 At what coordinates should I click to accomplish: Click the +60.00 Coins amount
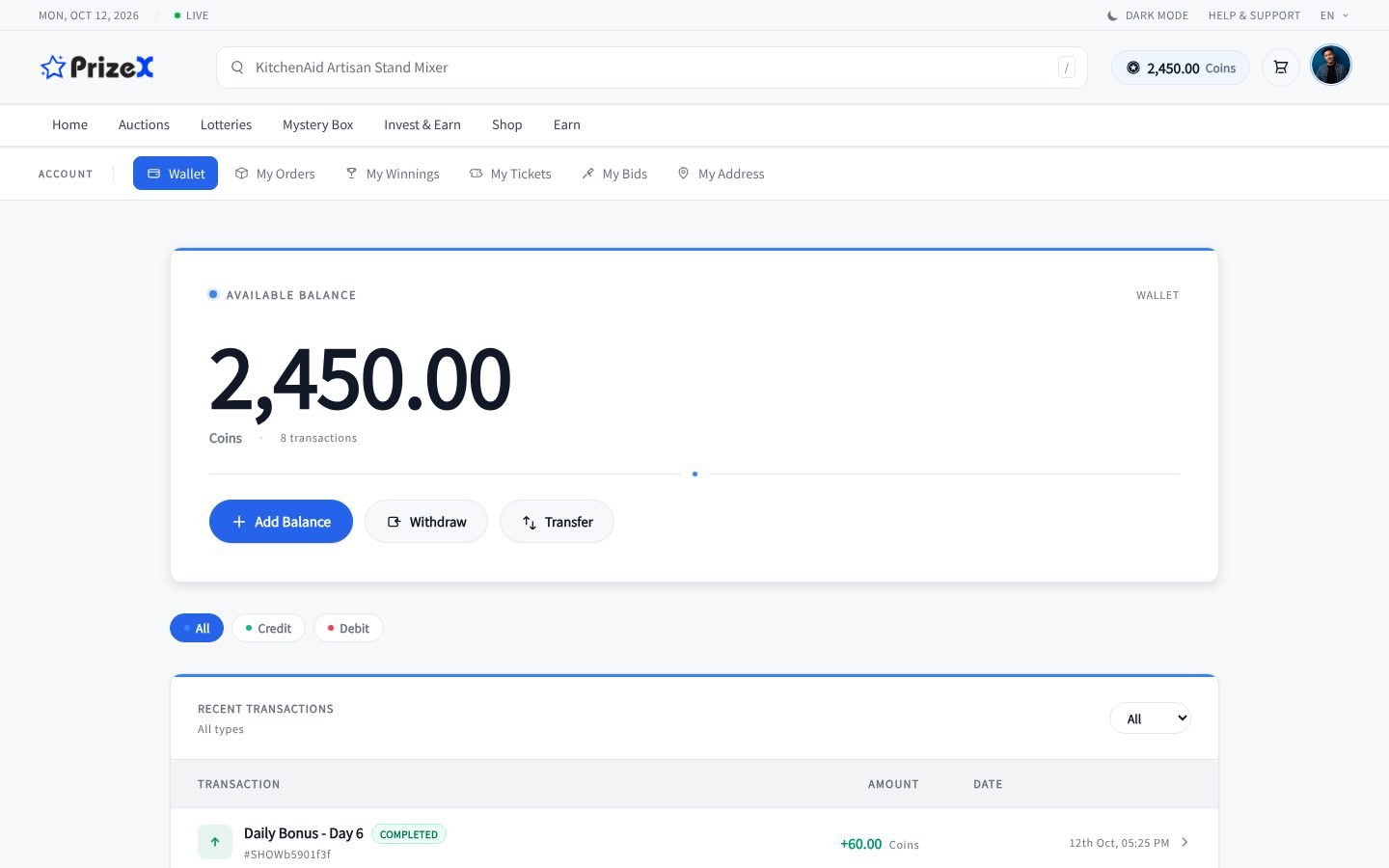(x=879, y=844)
